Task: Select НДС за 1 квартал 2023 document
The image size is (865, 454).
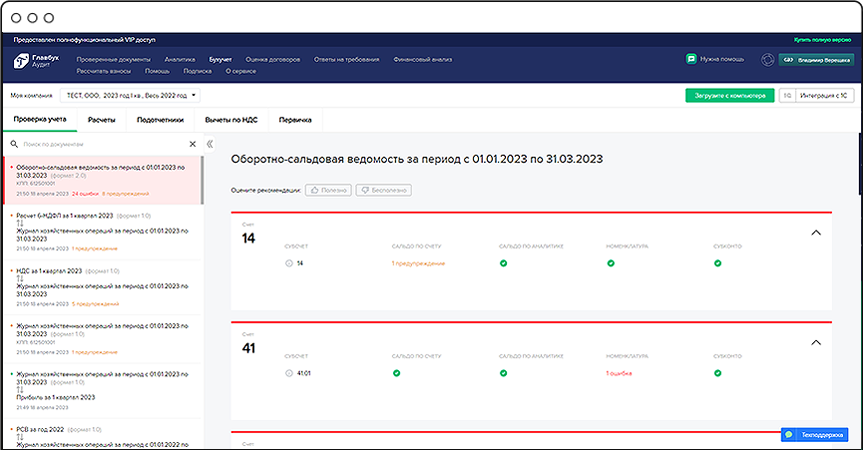Action: (103, 287)
